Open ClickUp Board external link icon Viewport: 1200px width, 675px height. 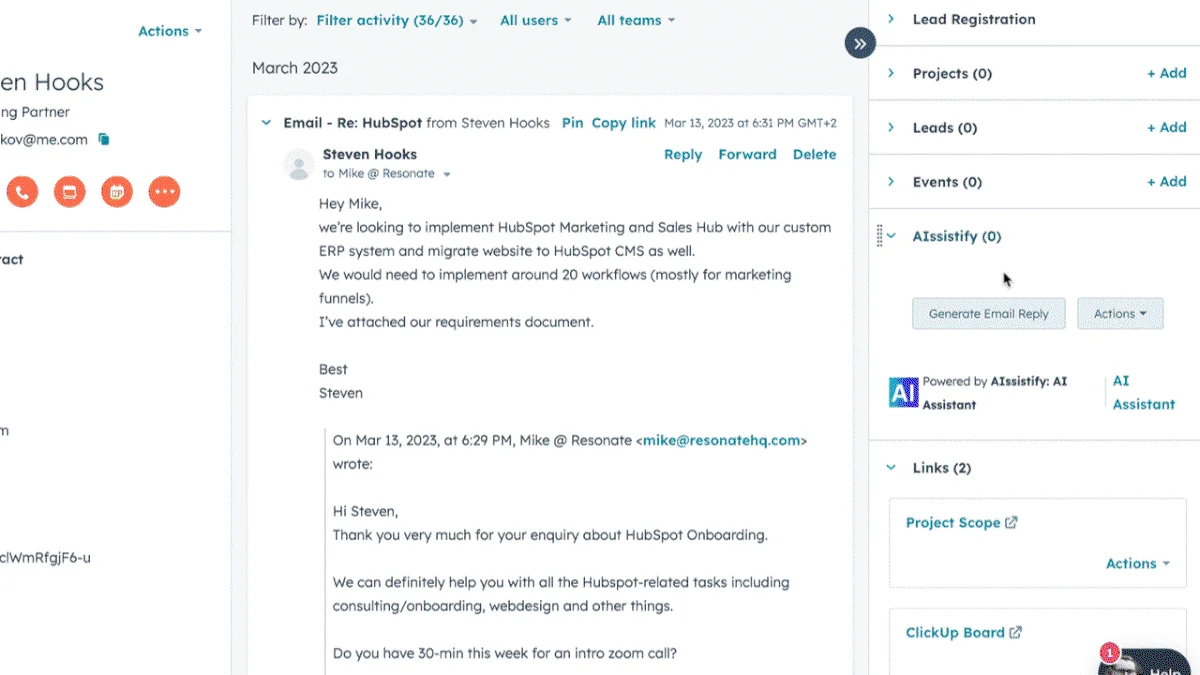tap(1015, 633)
